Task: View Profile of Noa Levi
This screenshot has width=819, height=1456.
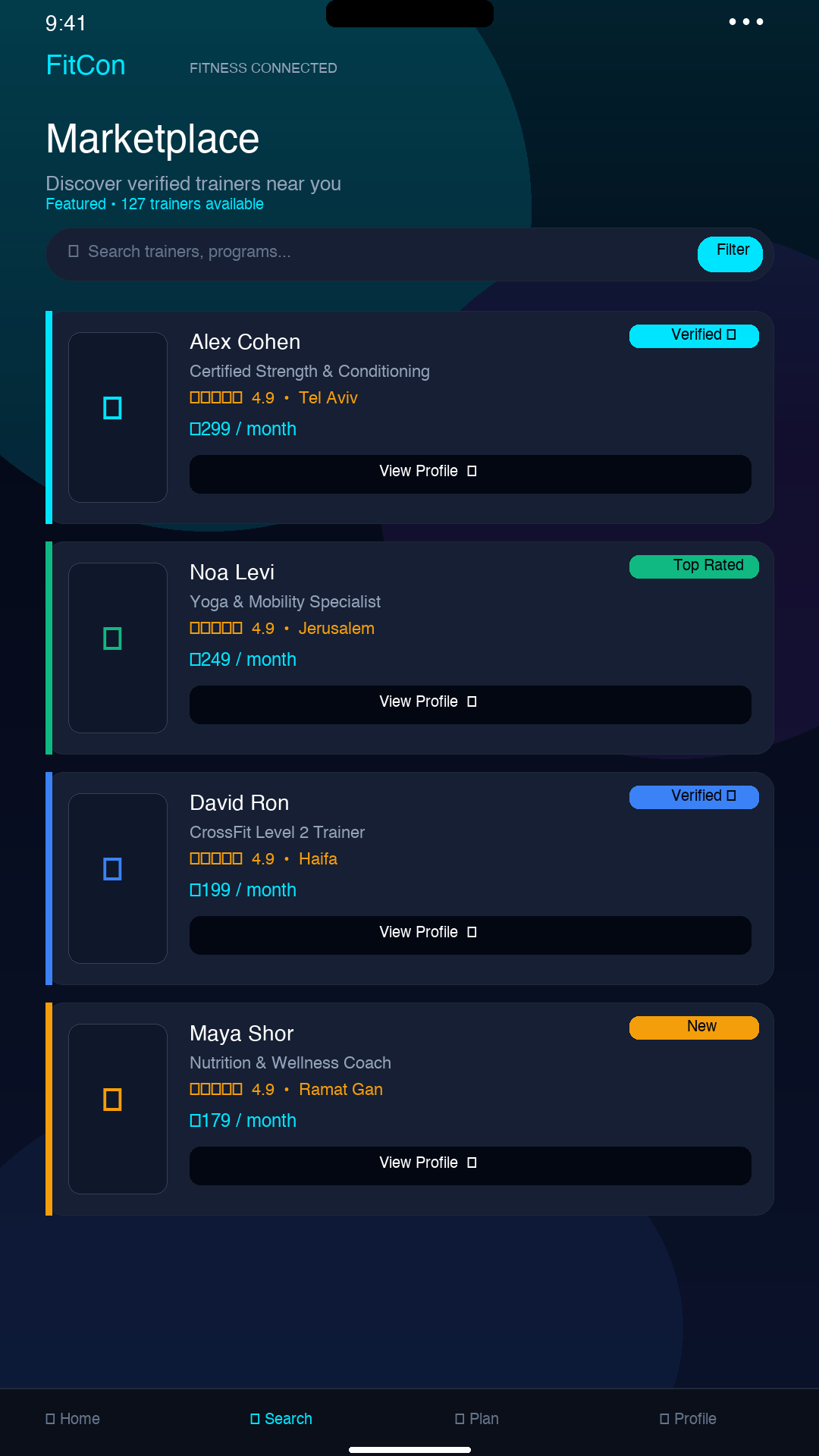Action: [x=470, y=704]
